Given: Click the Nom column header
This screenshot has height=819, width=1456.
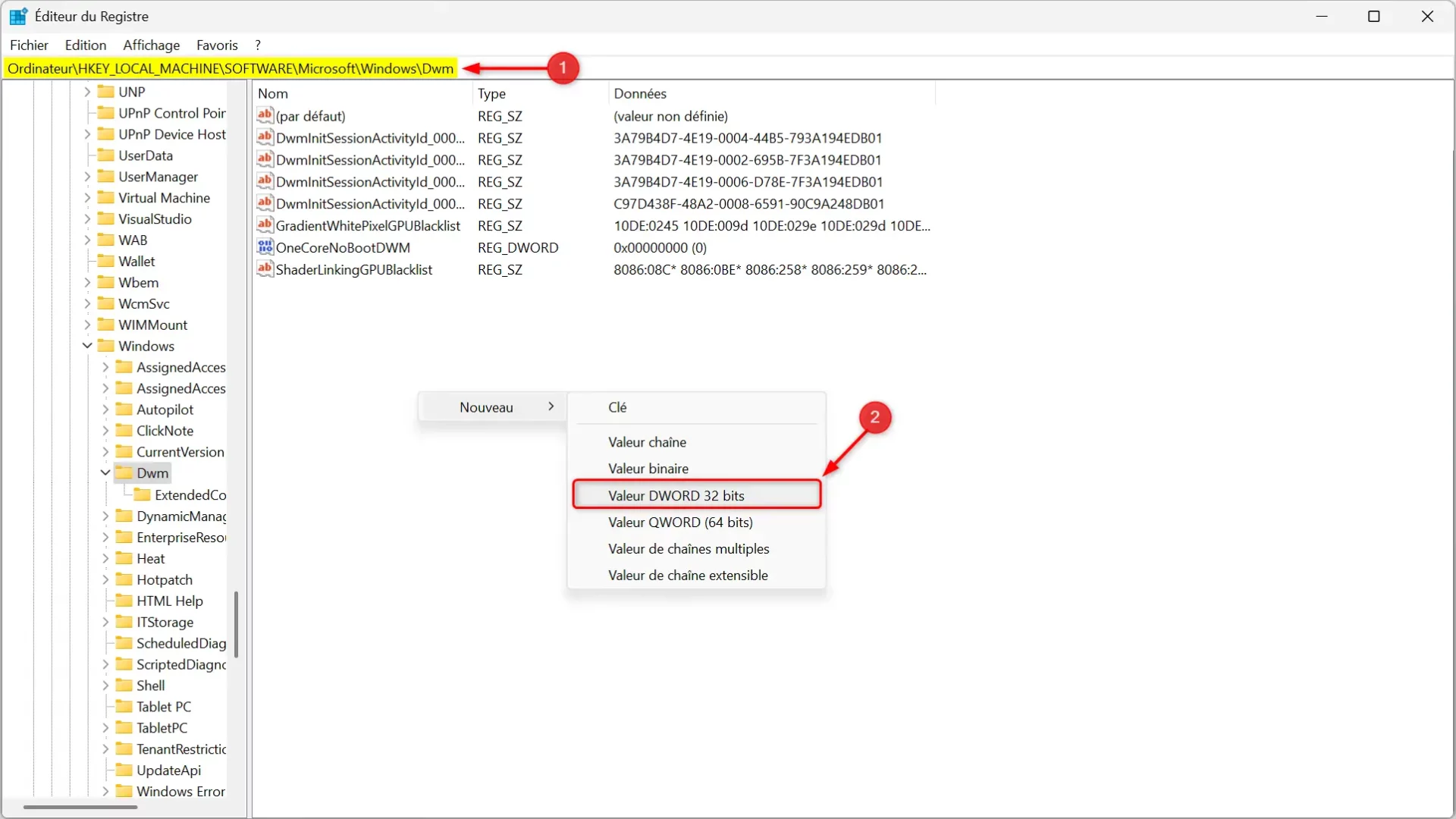Looking at the screenshot, I should click(362, 93).
